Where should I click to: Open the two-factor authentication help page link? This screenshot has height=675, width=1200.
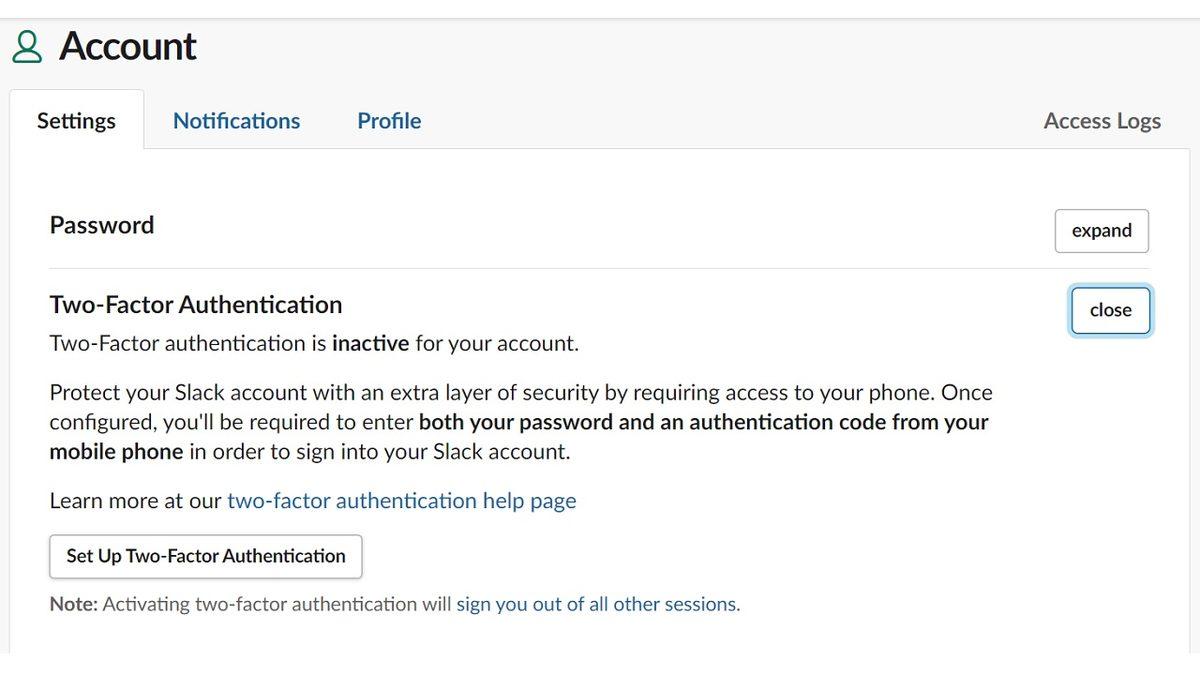pyautogui.click(x=401, y=501)
